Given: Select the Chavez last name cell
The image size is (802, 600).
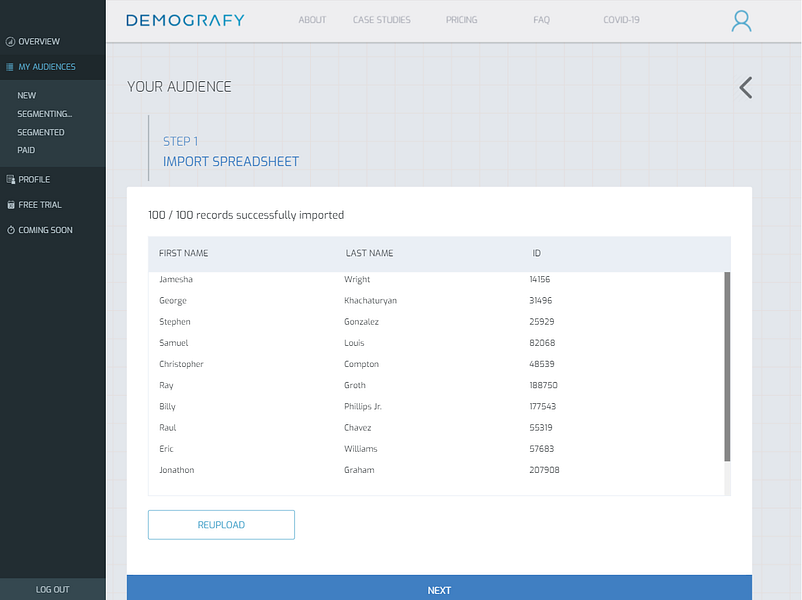Looking at the screenshot, I should point(358,428).
